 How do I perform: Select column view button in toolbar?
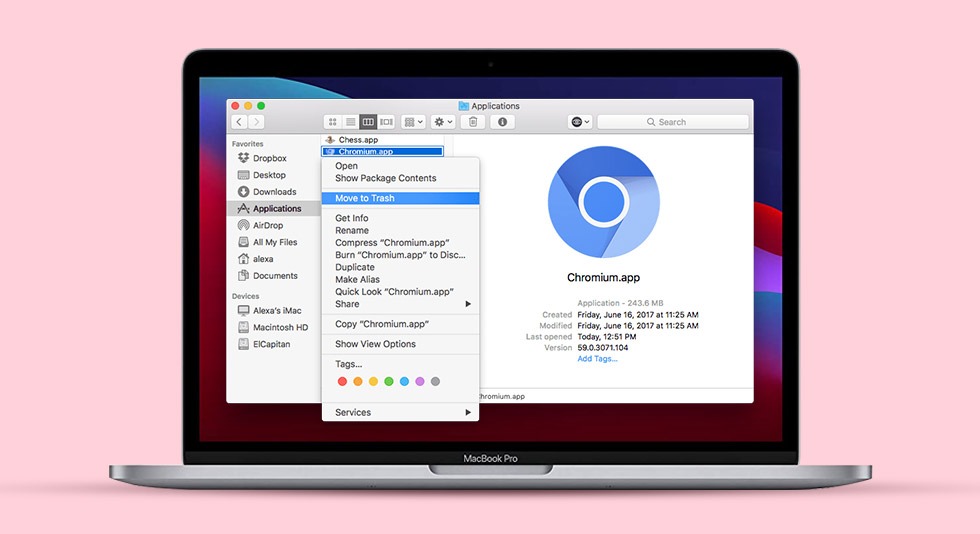click(x=368, y=122)
